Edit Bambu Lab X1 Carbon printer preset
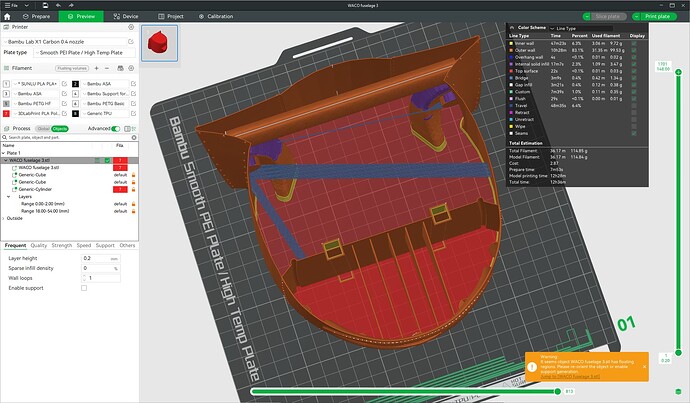Screen dimensions: 690x403 pyautogui.click(x=131, y=41)
